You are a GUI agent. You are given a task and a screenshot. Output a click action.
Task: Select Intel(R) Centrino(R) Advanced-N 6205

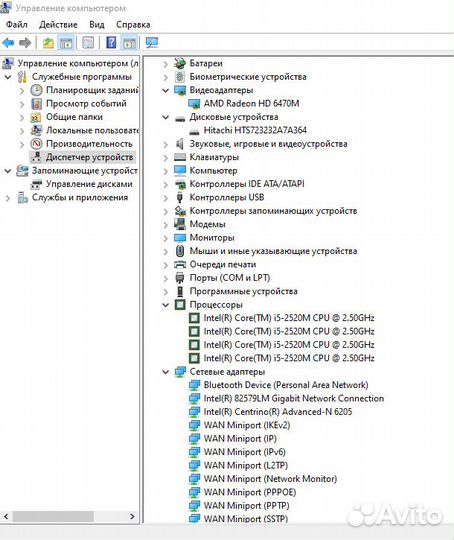tap(278, 412)
